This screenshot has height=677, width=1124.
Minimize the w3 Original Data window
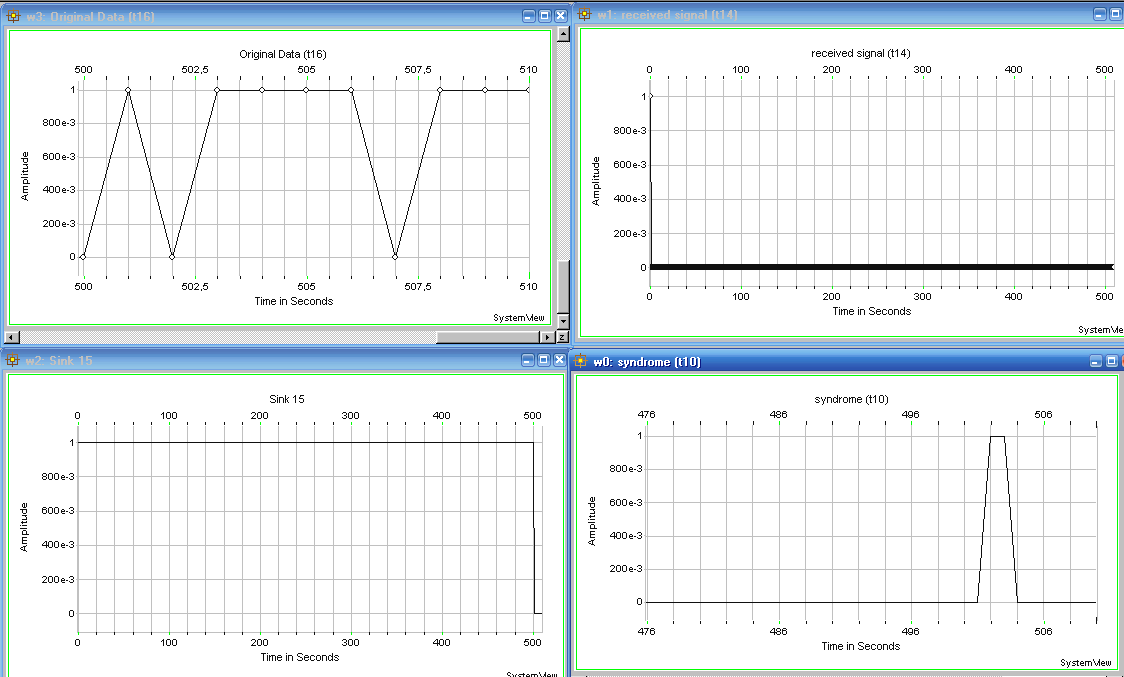pyautogui.click(x=528, y=16)
